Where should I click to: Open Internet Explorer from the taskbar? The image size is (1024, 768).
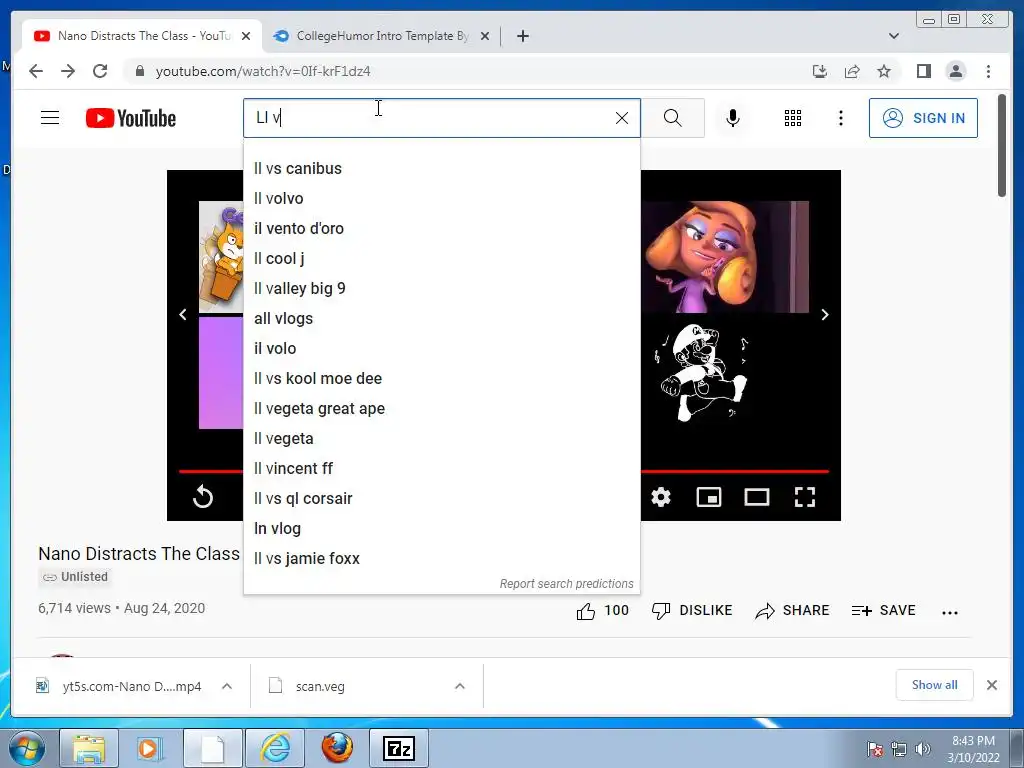tap(275, 748)
